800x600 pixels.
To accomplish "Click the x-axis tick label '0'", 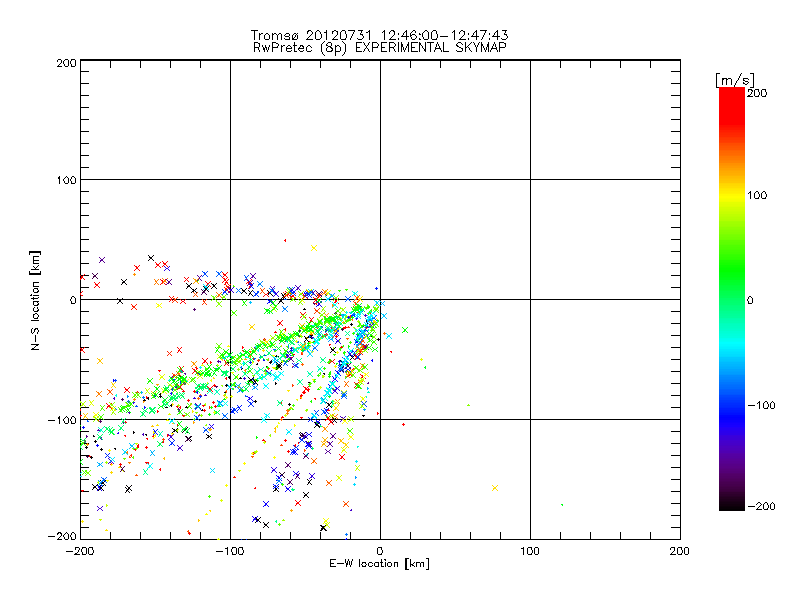I will [380, 552].
